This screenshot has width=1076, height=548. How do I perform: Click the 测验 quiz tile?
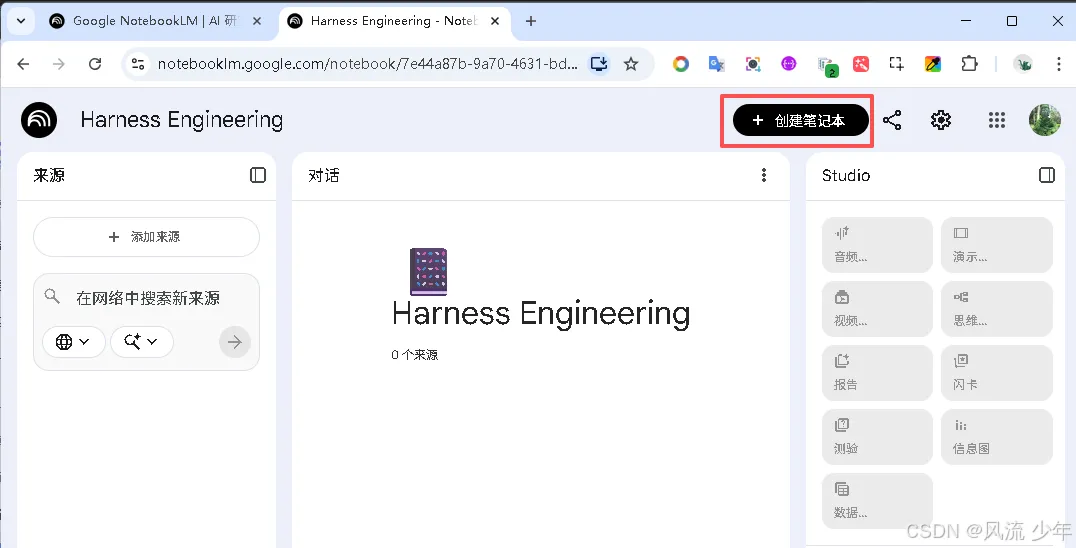[877, 436]
